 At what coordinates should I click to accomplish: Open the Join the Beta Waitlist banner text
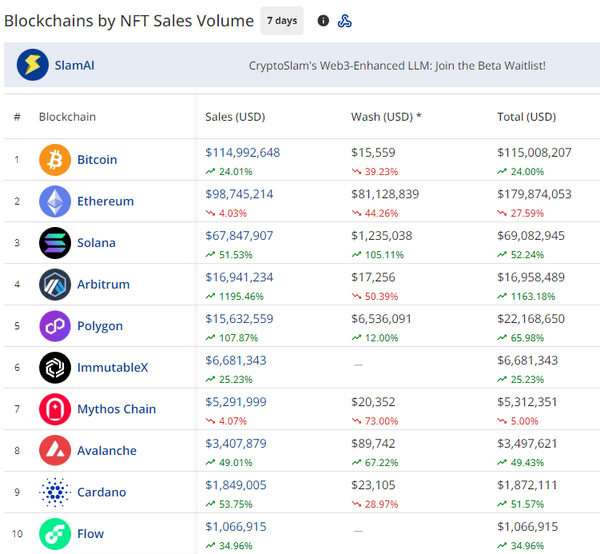(x=397, y=66)
